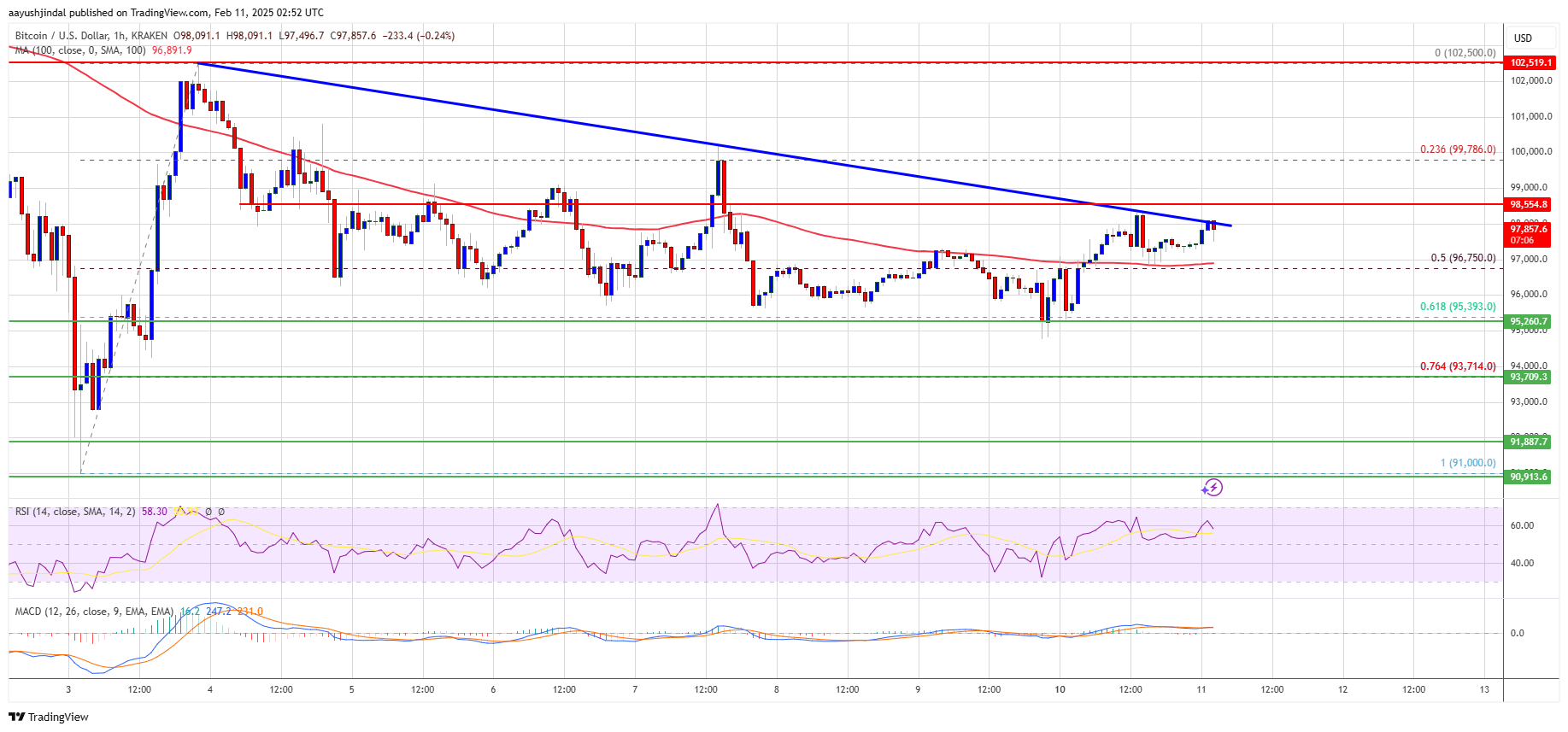
Task: Click the red 98,554.8 price axis label
Action: [x=1529, y=204]
